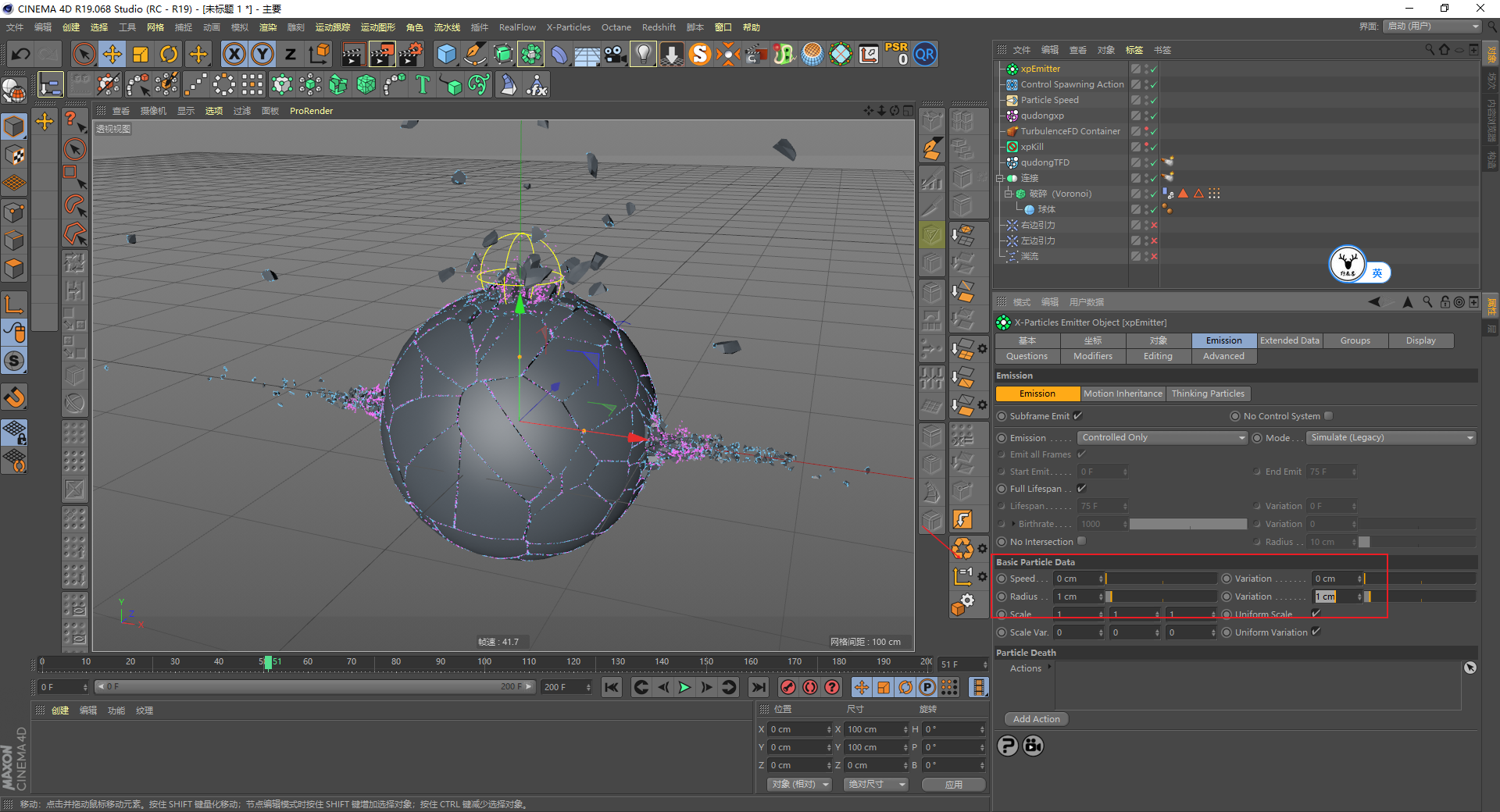Expand the Birthrate disclosure triangle

pos(1014,523)
